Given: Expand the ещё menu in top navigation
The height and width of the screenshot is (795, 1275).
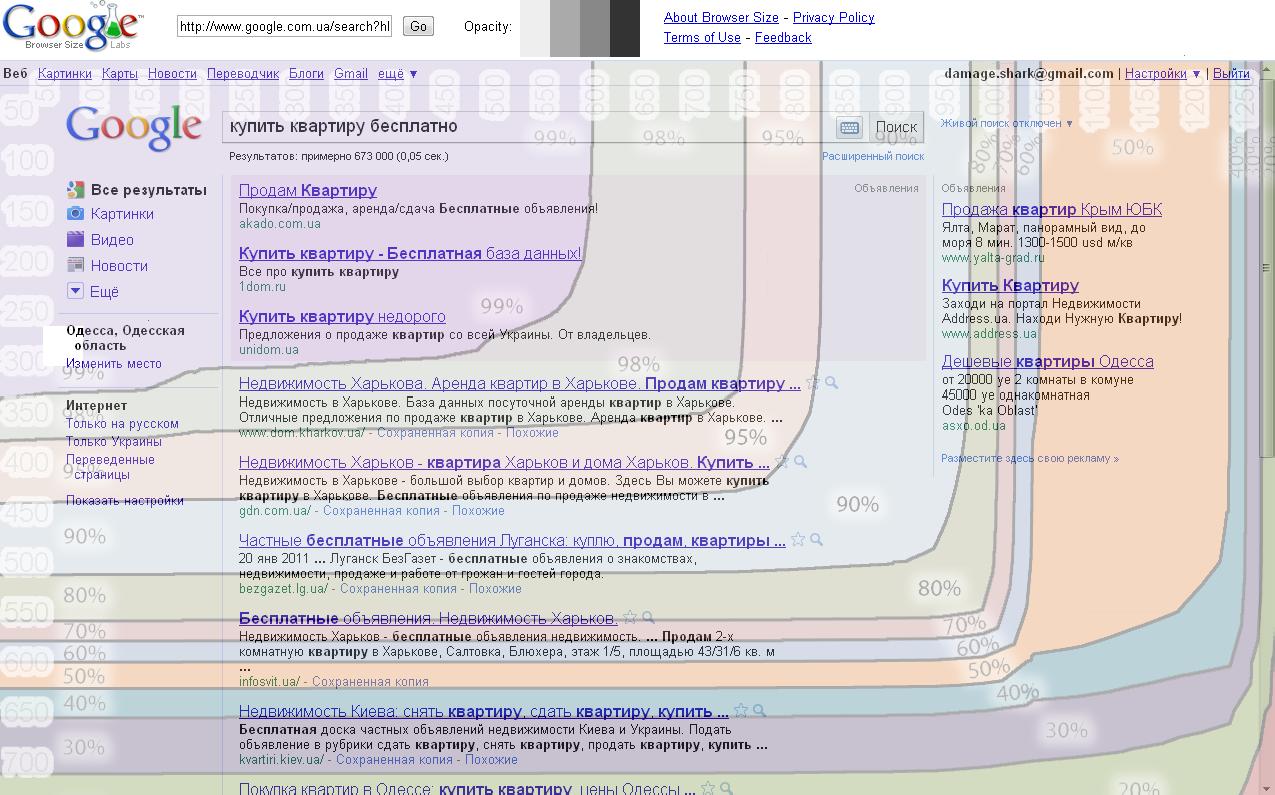Looking at the screenshot, I should coord(398,74).
